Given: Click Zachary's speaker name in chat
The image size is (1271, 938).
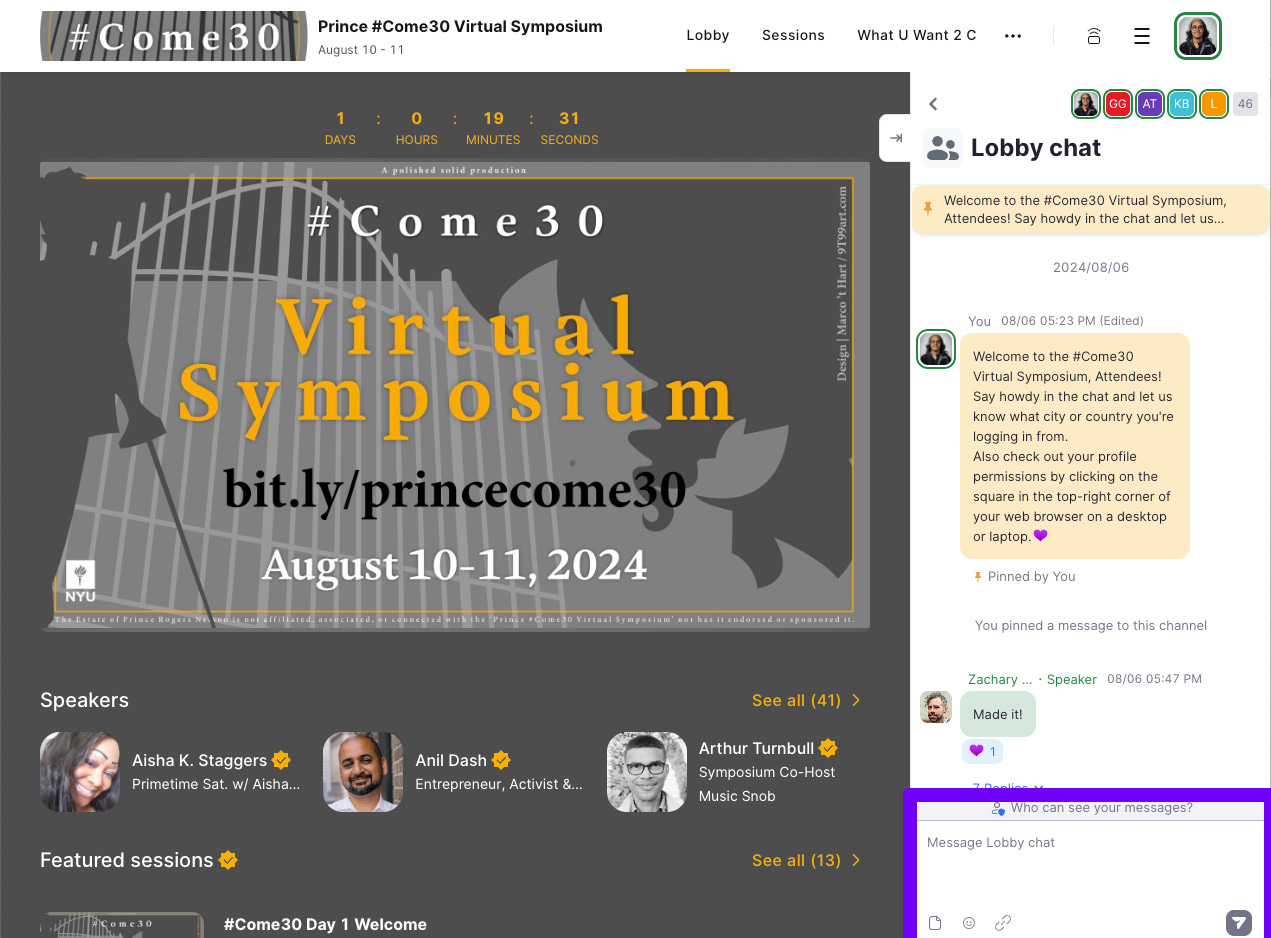Looking at the screenshot, I should [x=1000, y=679].
